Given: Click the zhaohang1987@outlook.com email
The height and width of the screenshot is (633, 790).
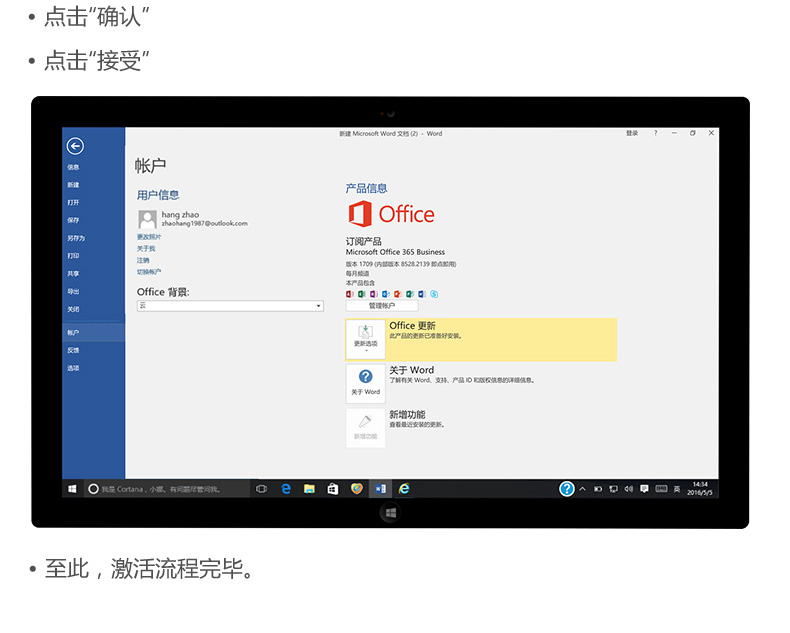Looking at the screenshot, I should 205,223.
